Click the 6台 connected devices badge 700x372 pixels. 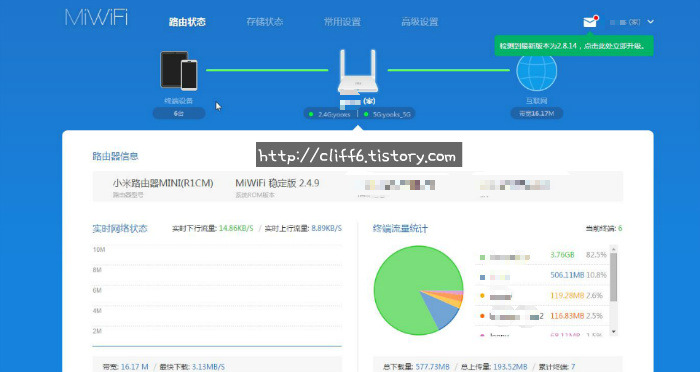click(179, 113)
